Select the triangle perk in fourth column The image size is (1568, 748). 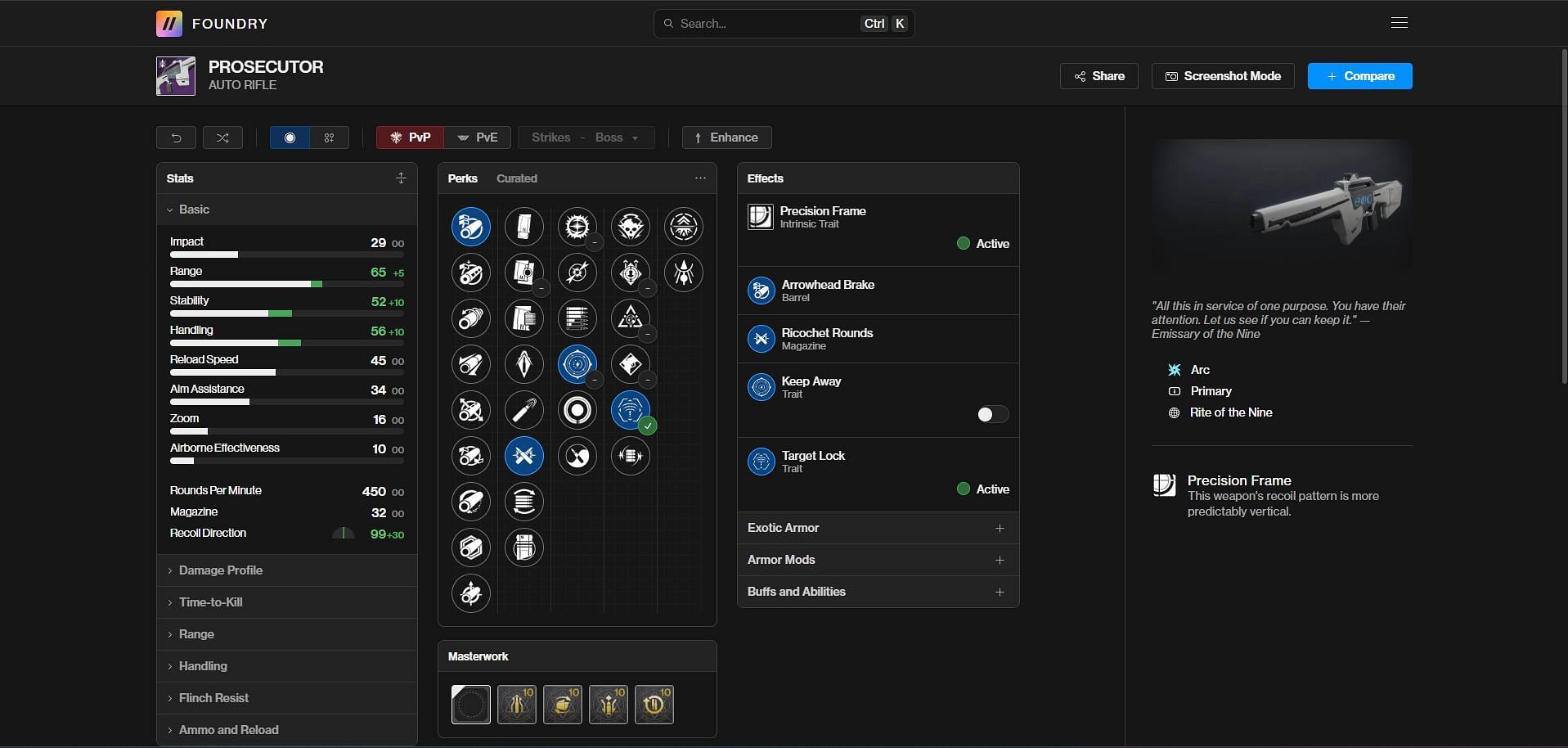pyautogui.click(x=631, y=318)
